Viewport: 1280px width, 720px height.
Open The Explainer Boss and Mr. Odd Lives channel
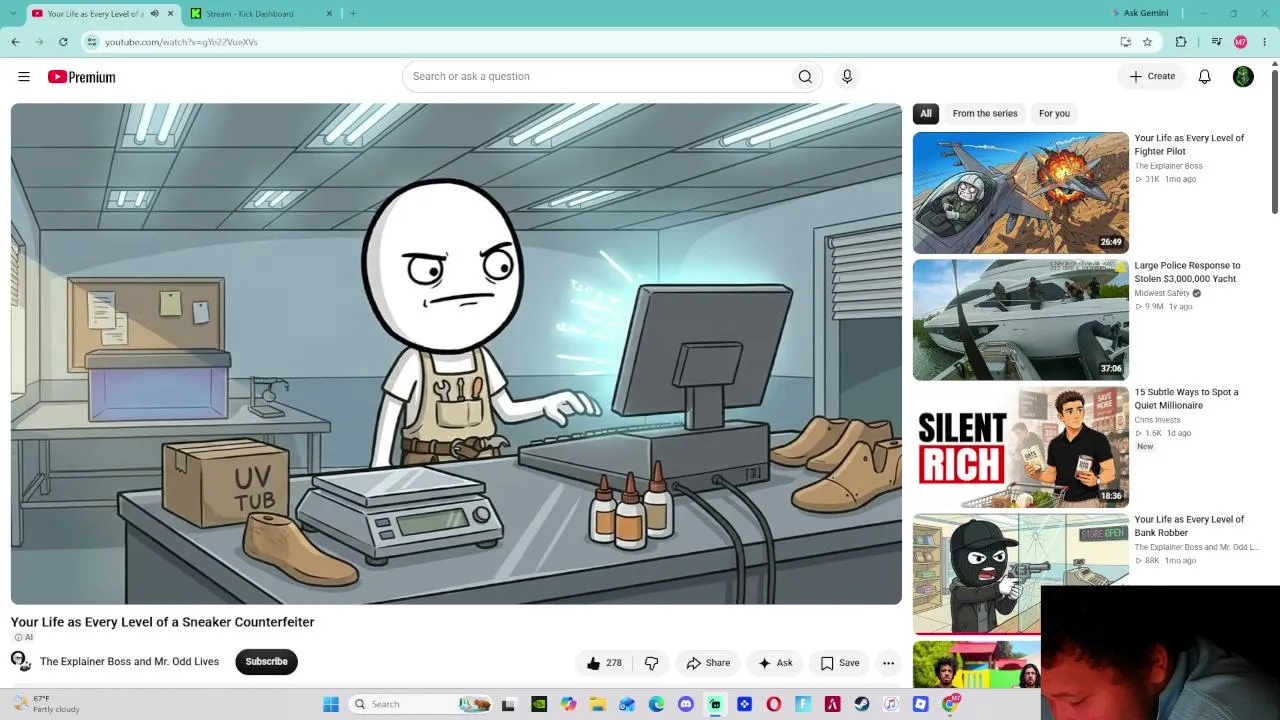[x=129, y=662]
